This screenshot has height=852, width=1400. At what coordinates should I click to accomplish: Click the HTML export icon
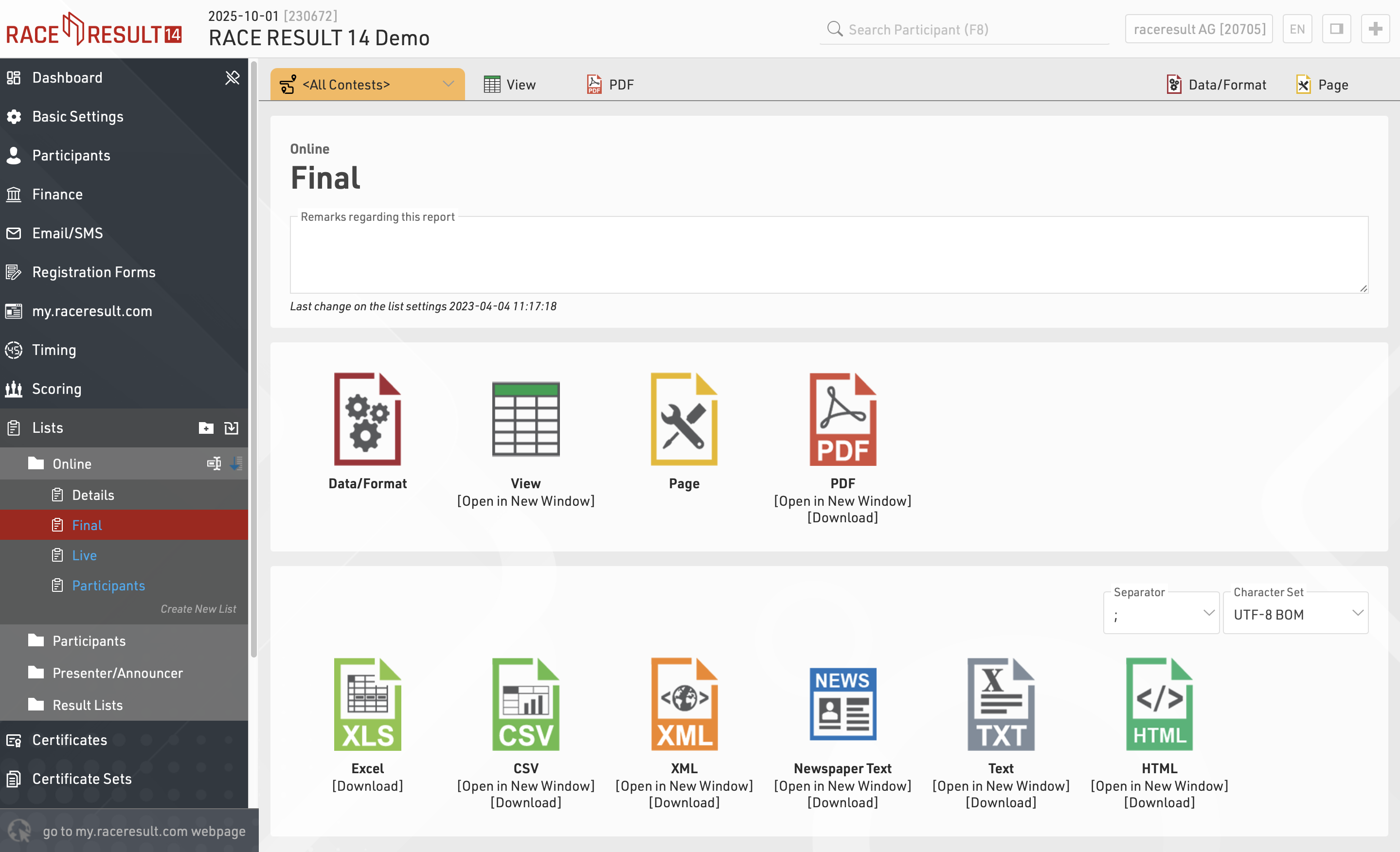point(1159,704)
